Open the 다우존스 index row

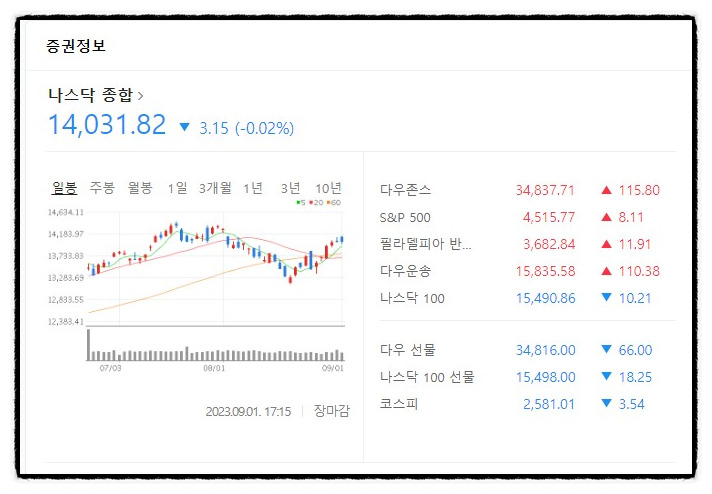point(519,190)
